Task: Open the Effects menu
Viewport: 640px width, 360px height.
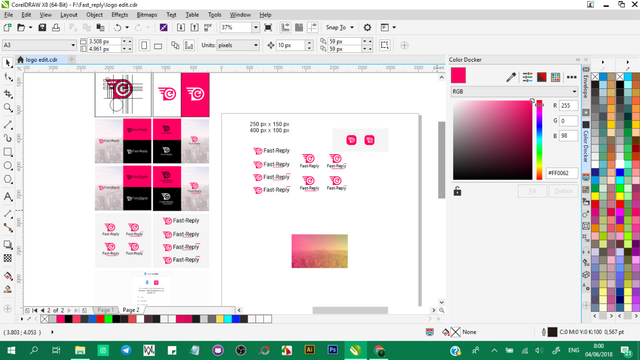Action: point(120,15)
